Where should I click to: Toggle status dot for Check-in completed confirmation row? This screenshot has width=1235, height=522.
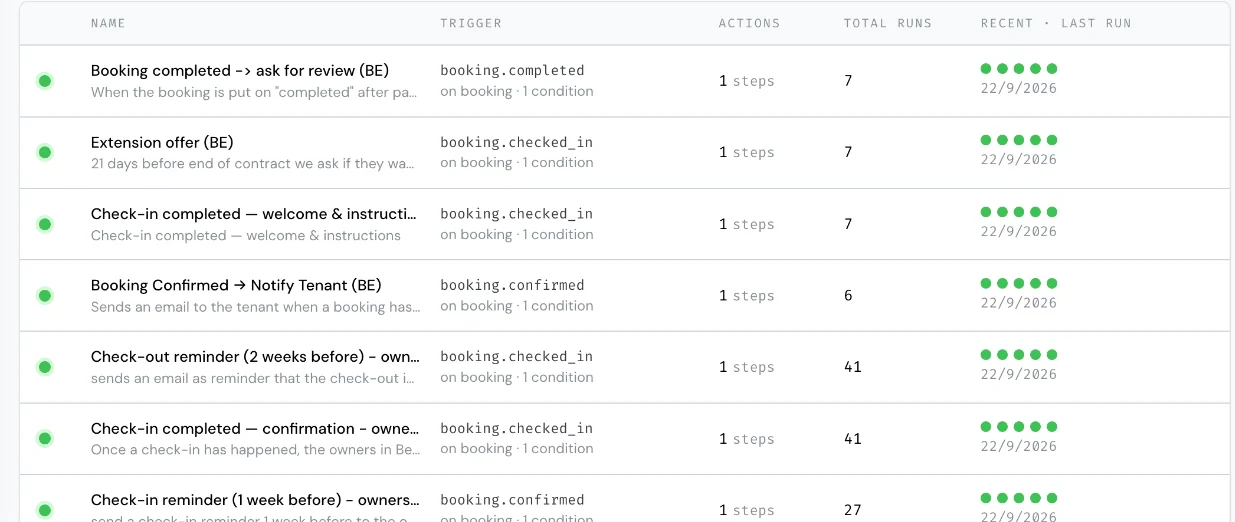point(45,439)
